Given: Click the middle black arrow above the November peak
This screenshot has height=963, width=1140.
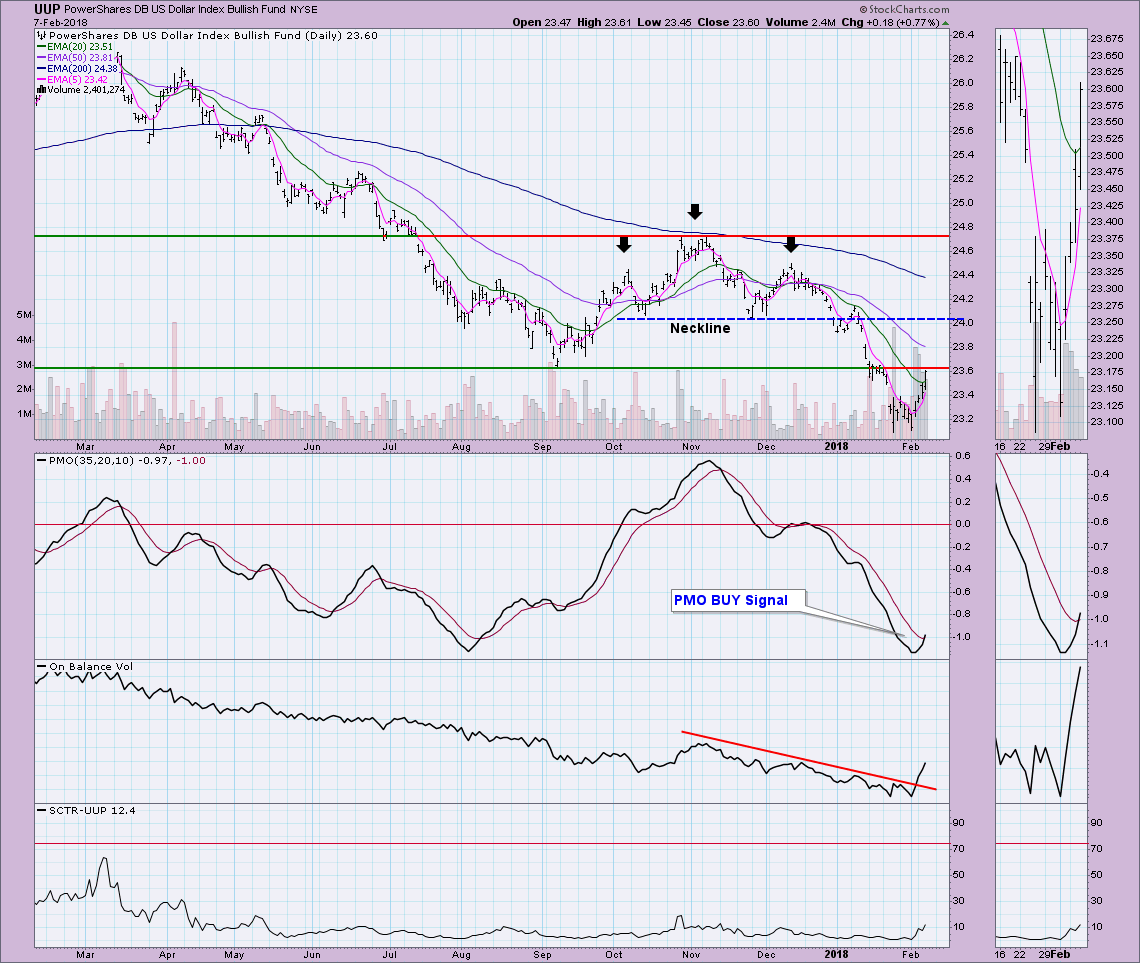Looking at the screenshot, I should [x=695, y=211].
